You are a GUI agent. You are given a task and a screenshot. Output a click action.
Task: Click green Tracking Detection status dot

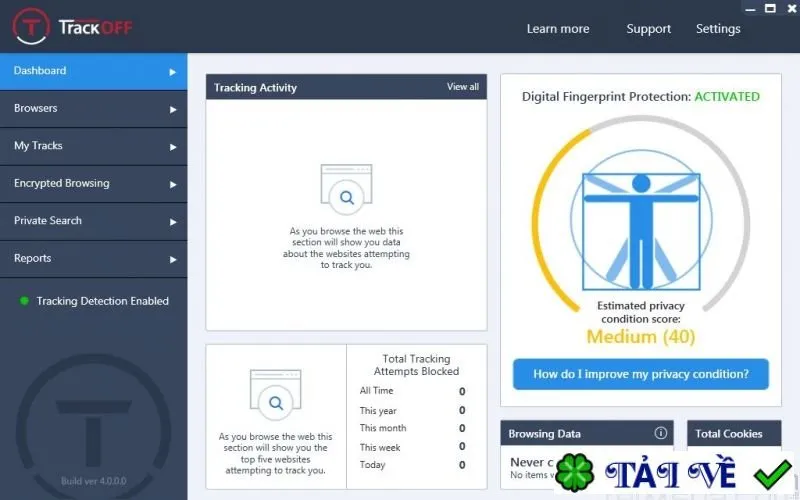[x=24, y=301]
